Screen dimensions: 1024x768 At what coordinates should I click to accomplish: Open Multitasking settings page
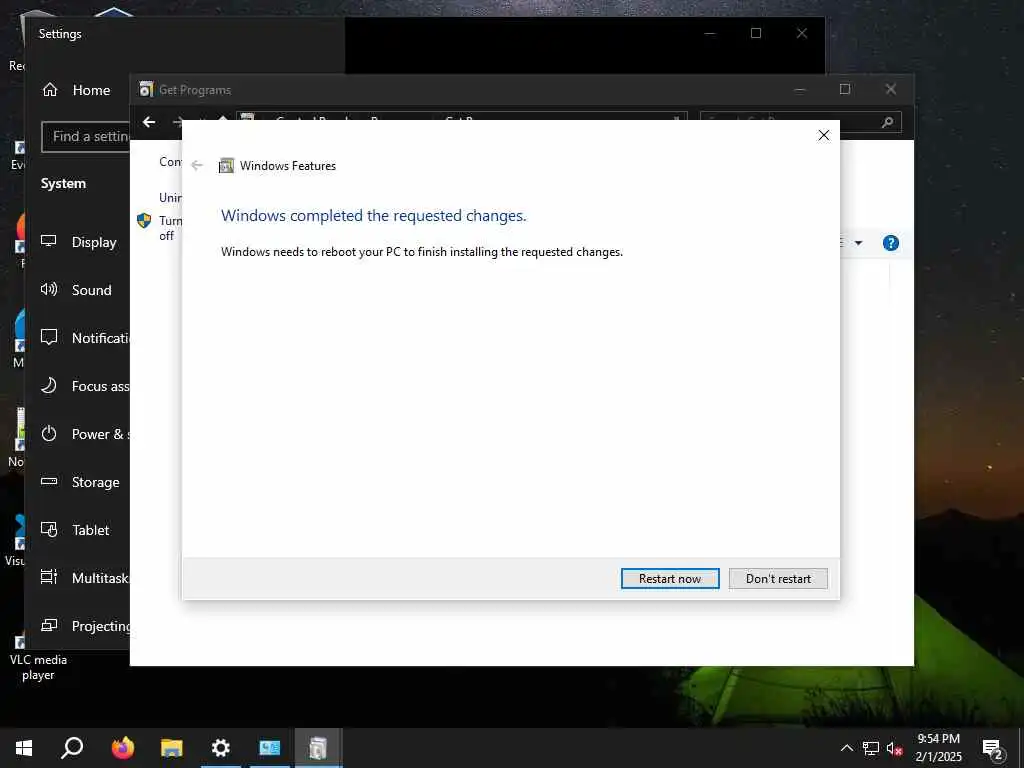[x=85, y=578]
